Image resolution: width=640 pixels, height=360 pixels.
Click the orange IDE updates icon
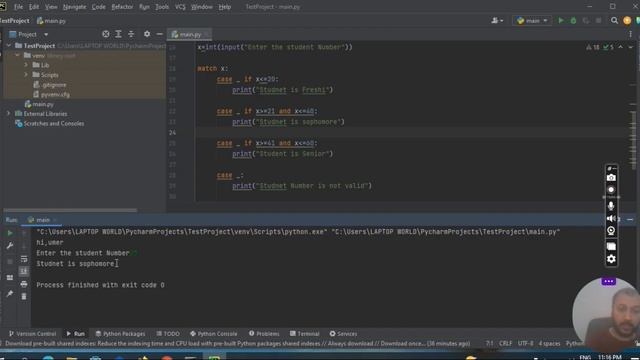coord(627,20)
